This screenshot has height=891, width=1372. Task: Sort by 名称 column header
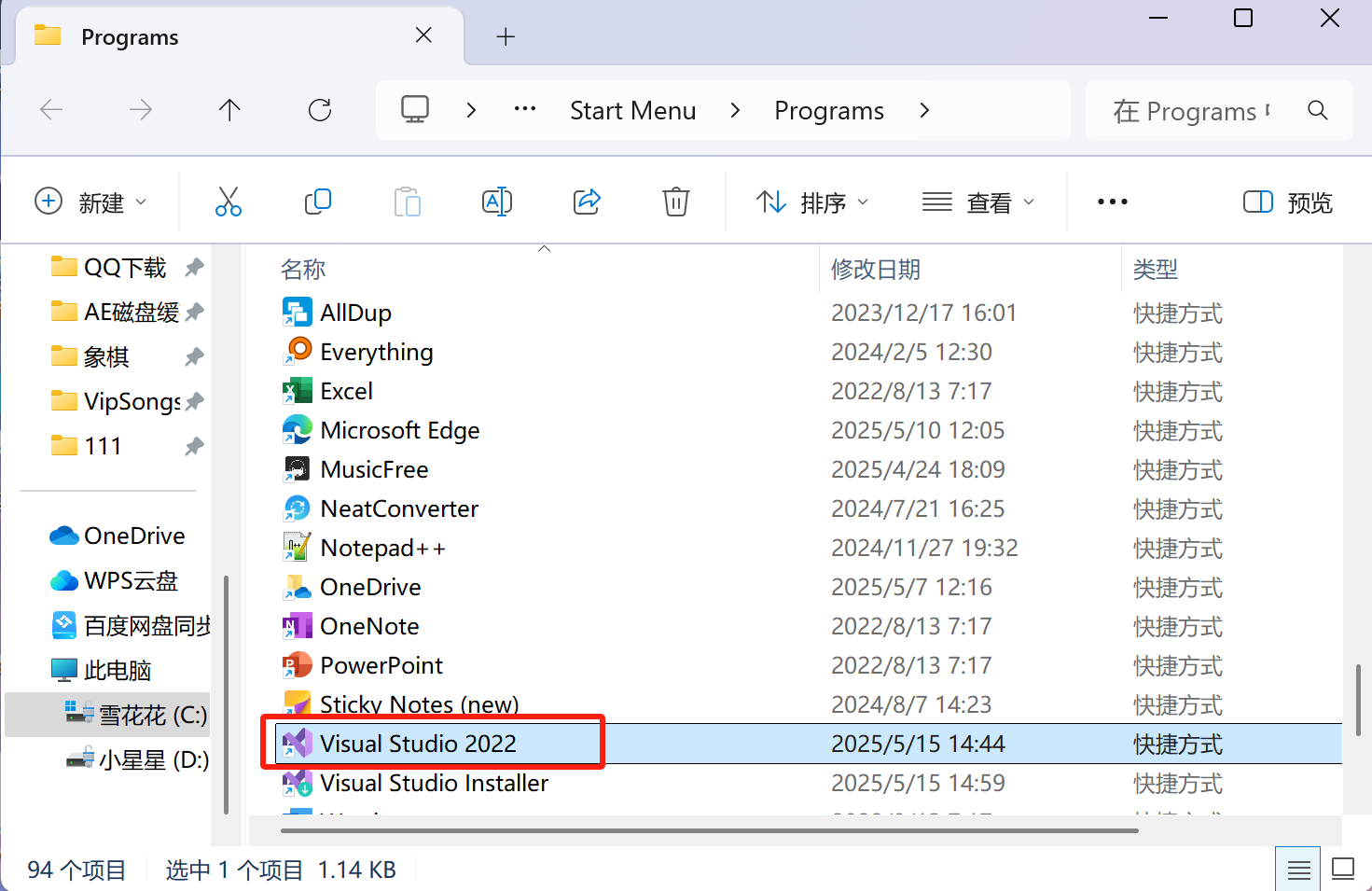click(303, 270)
